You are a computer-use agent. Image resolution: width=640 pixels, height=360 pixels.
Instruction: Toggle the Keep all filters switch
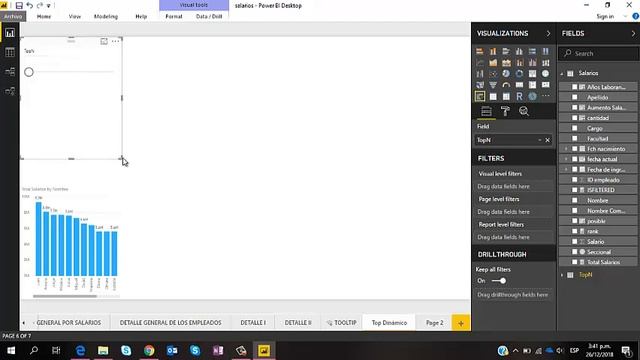[x=499, y=281]
